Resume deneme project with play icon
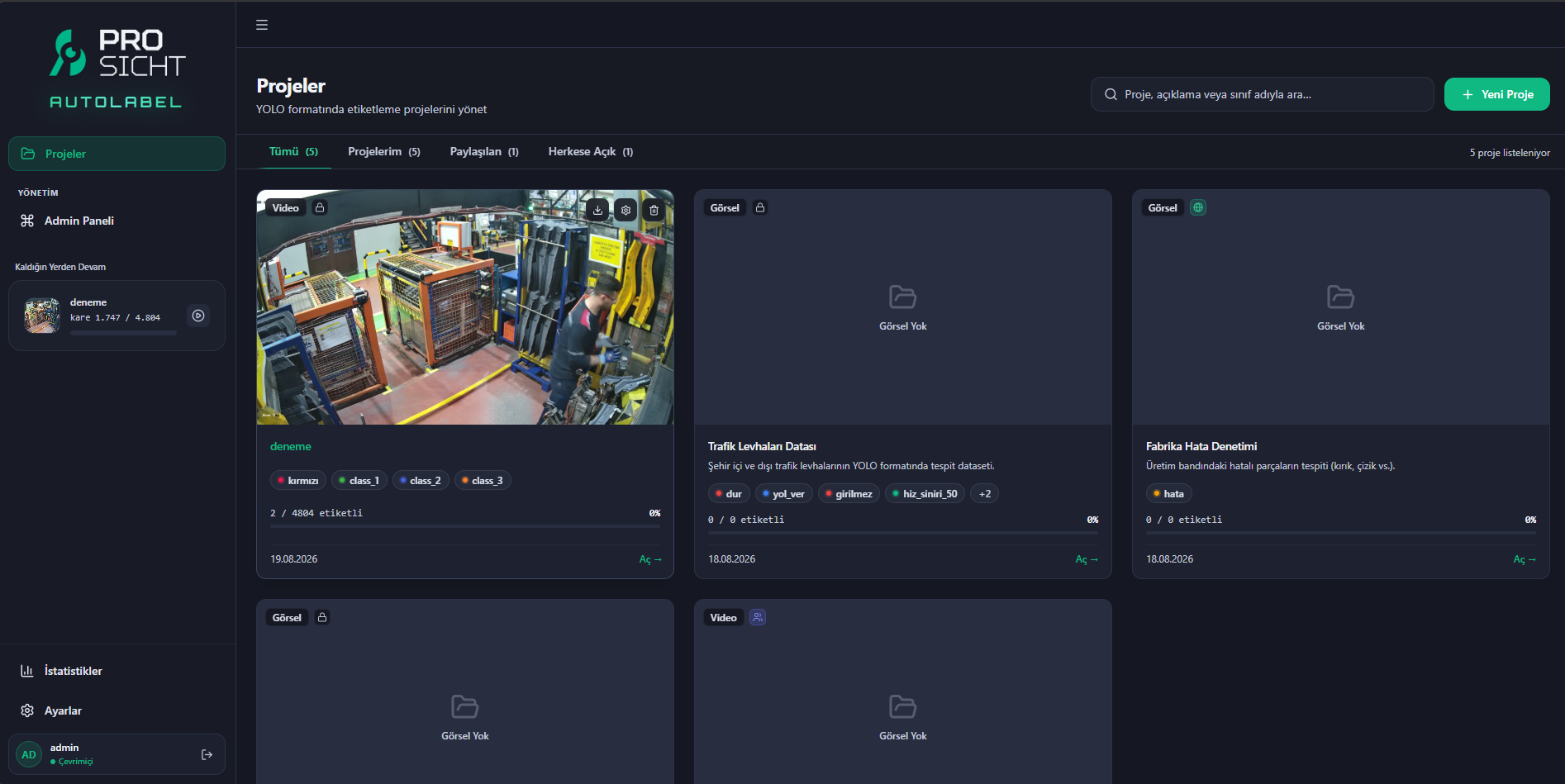Screen dimensions: 1565x784 (x=198, y=316)
